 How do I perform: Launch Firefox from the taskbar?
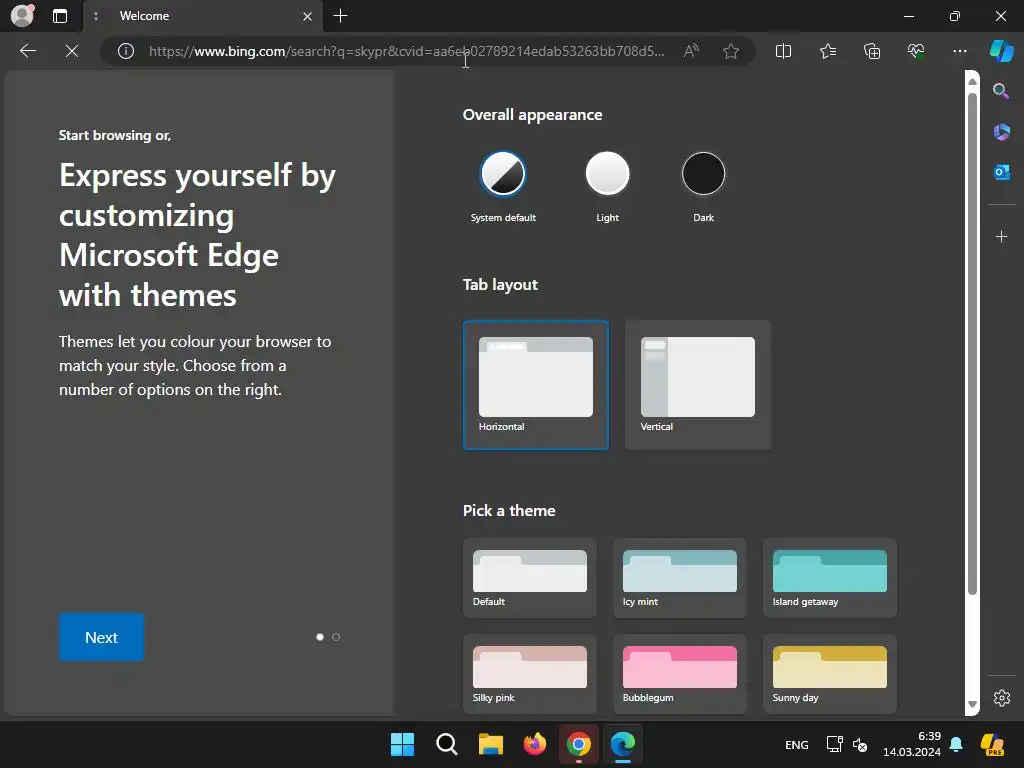pyautogui.click(x=534, y=744)
